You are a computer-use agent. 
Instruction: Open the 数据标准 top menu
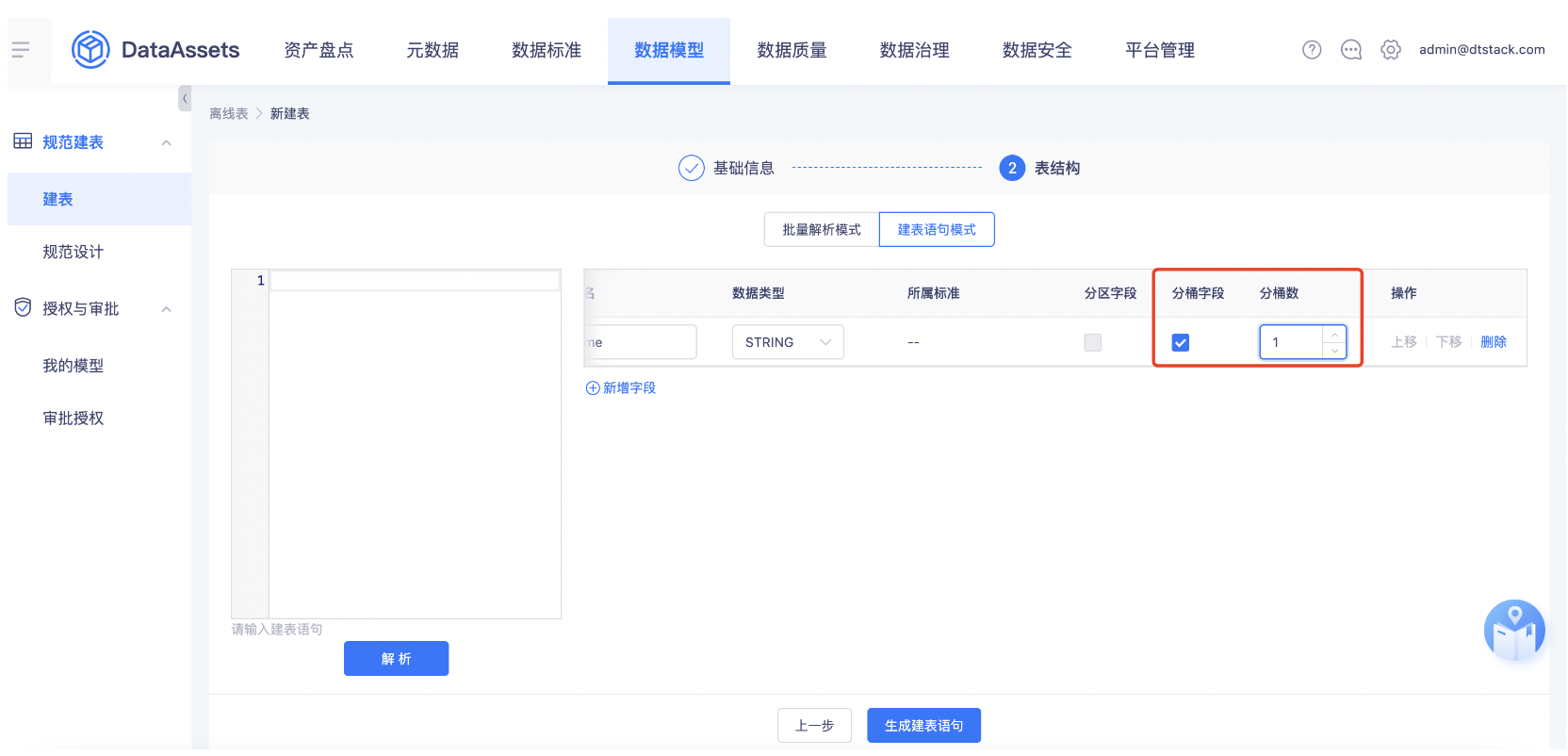tap(547, 50)
